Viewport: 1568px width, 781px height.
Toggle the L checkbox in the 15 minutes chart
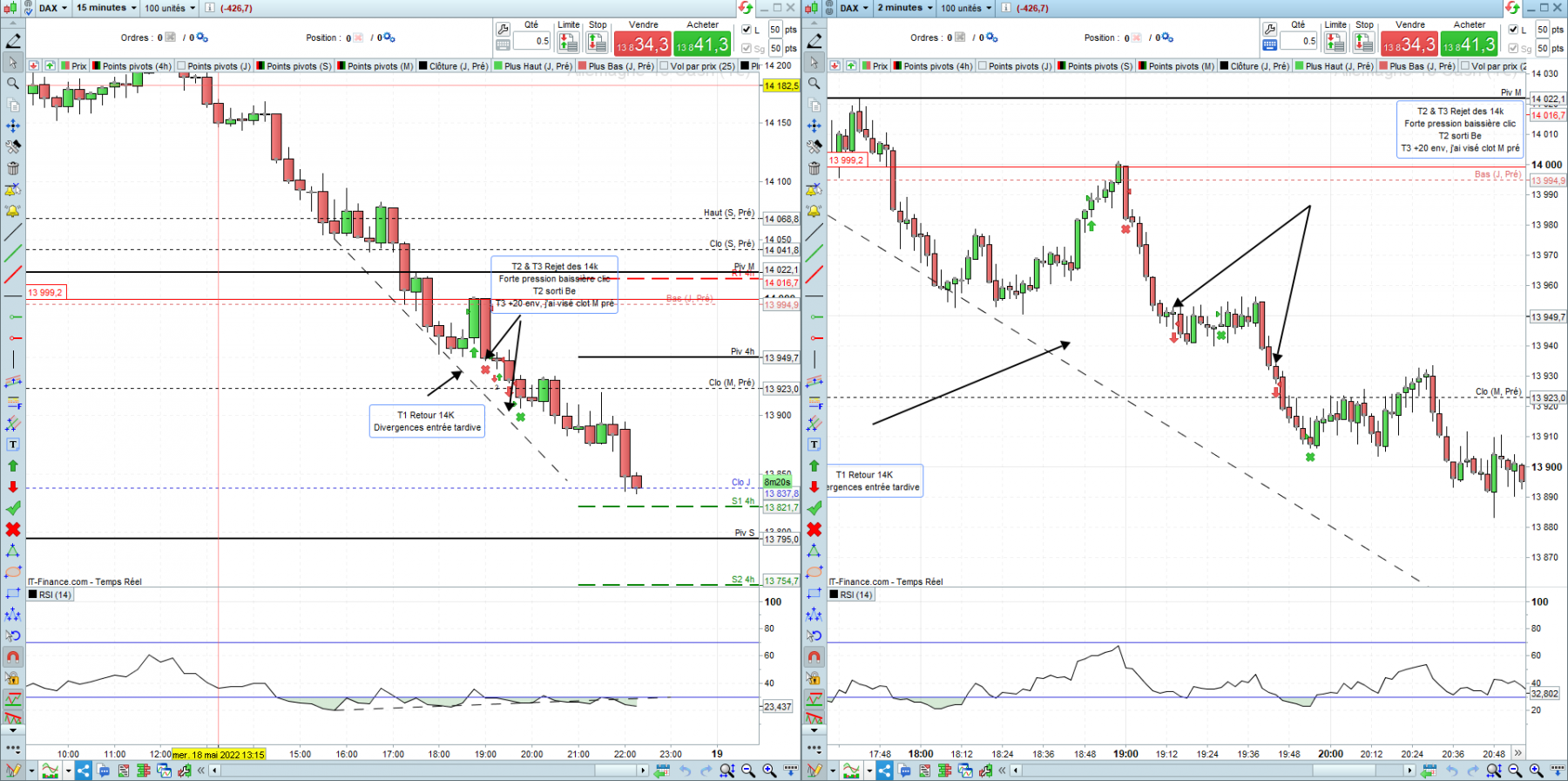click(x=747, y=30)
